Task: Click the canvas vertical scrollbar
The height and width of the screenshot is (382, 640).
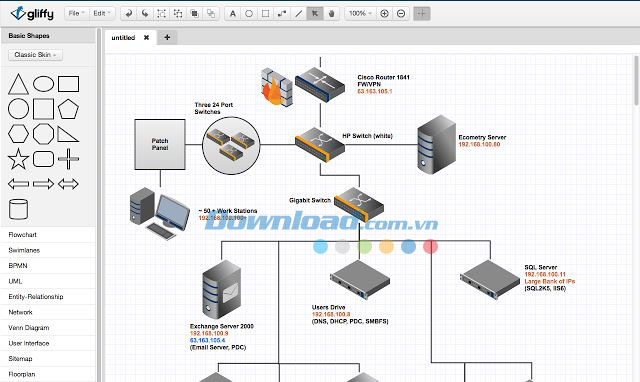Action: coord(636,80)
